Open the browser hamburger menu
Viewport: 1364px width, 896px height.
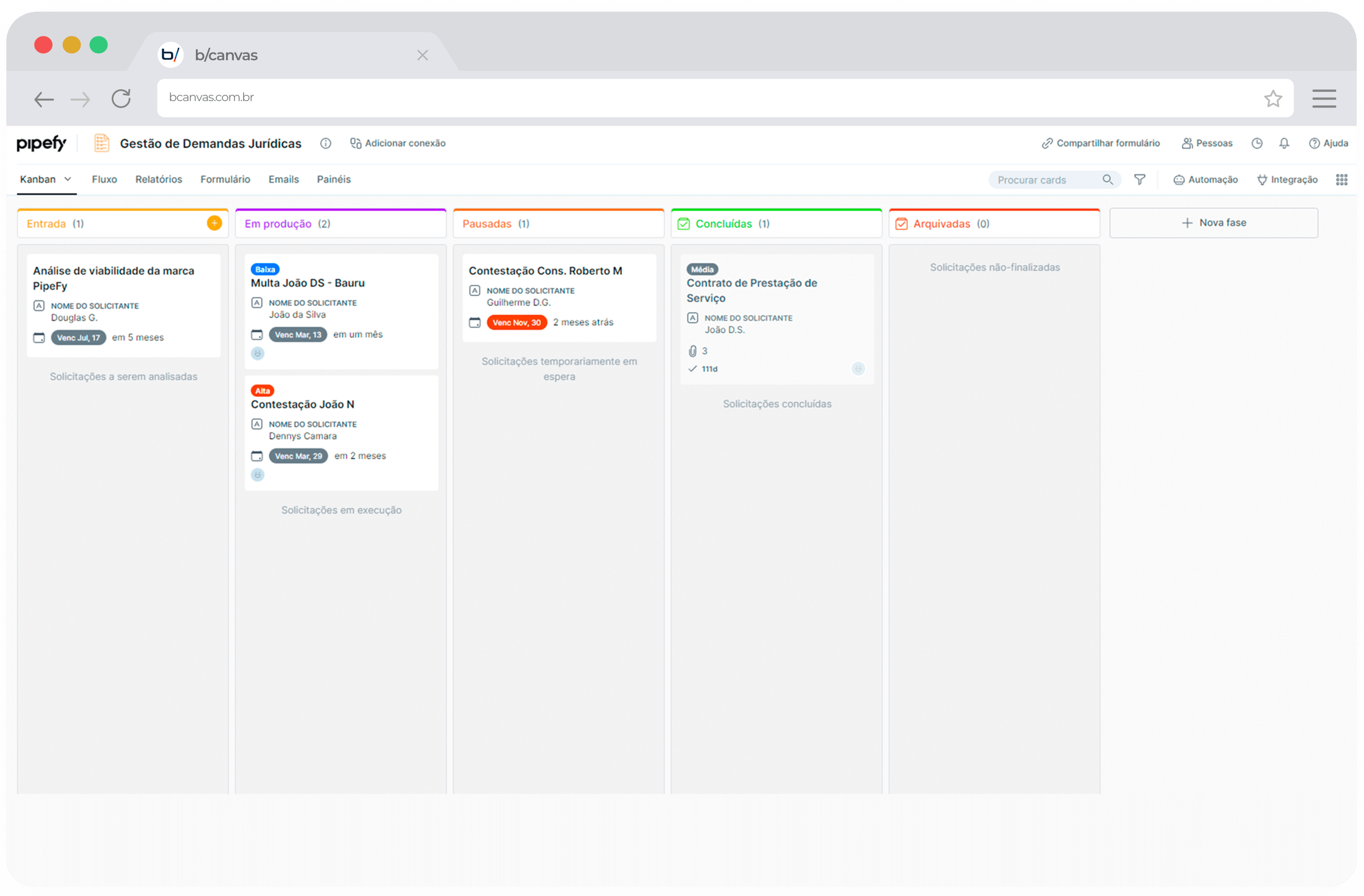point(1324,99)
